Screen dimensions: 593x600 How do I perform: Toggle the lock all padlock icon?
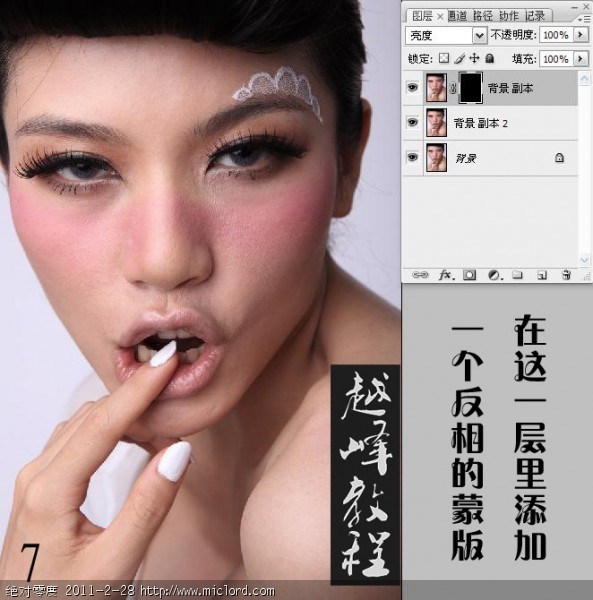tap(490, 58)
